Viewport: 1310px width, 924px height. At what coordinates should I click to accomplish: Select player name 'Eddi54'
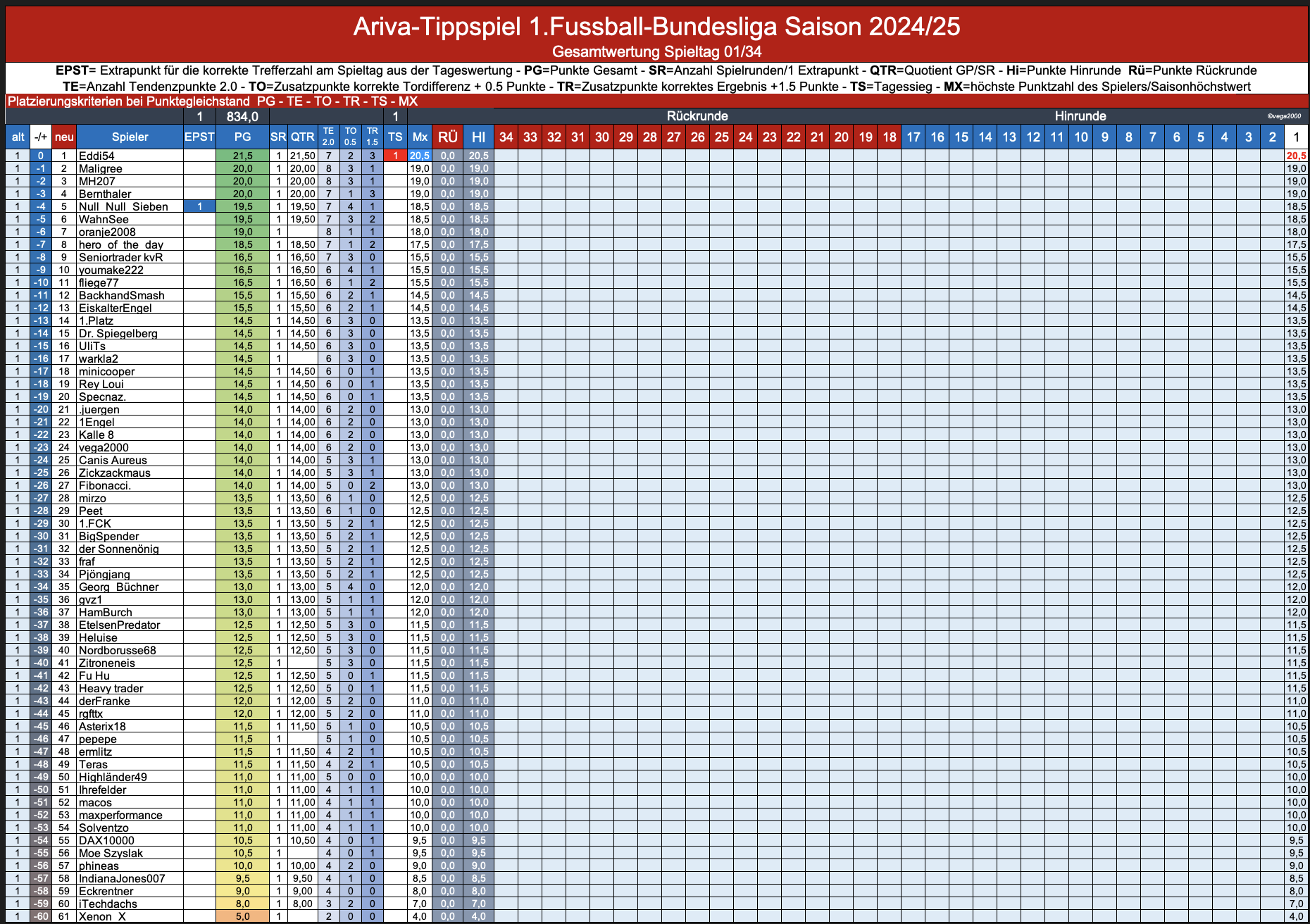tap(96, 156)
